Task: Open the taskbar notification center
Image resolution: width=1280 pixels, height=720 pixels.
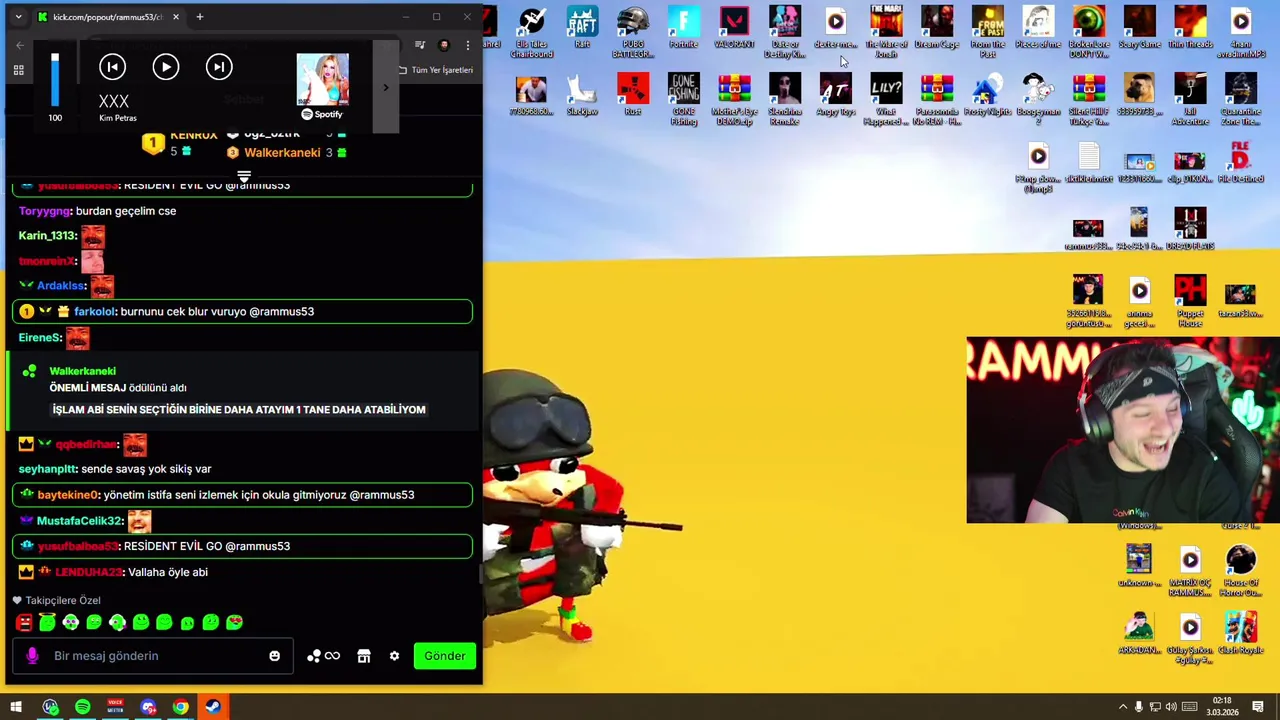Action: [x=1258, y=707]
